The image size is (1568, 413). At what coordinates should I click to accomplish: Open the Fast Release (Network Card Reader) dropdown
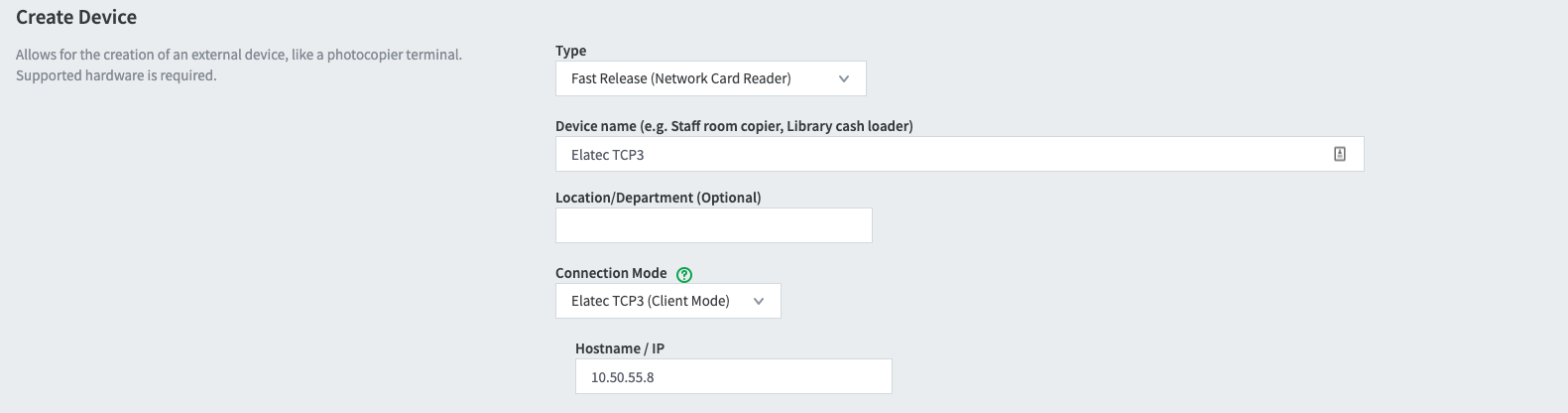coord(711,78)
